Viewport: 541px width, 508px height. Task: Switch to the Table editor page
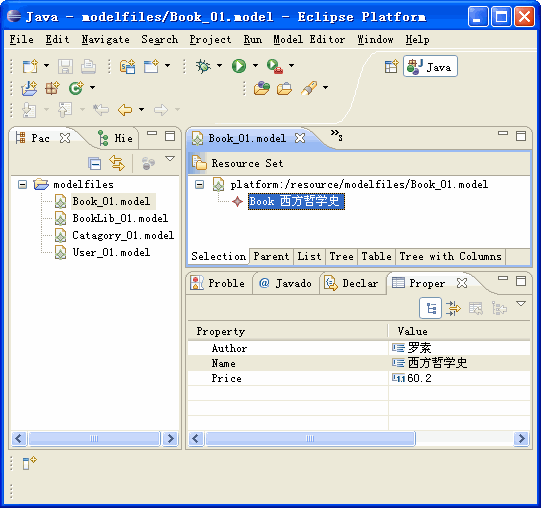point(376,256)
